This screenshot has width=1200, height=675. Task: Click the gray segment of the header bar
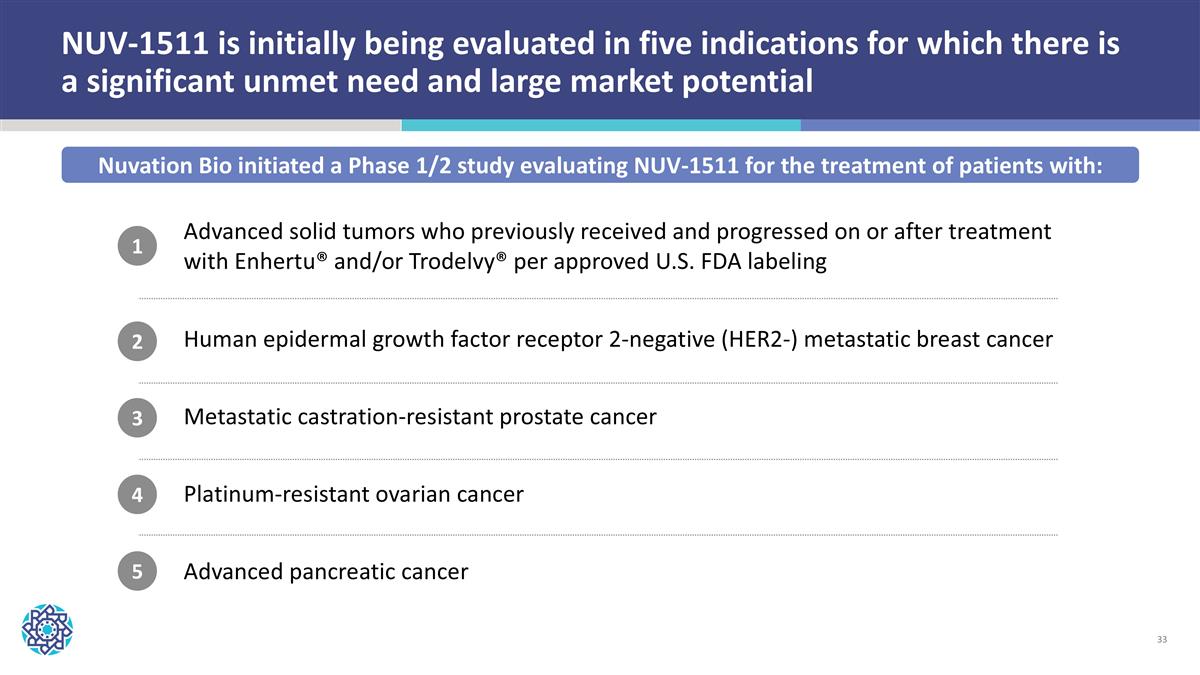tap(200, 125)
